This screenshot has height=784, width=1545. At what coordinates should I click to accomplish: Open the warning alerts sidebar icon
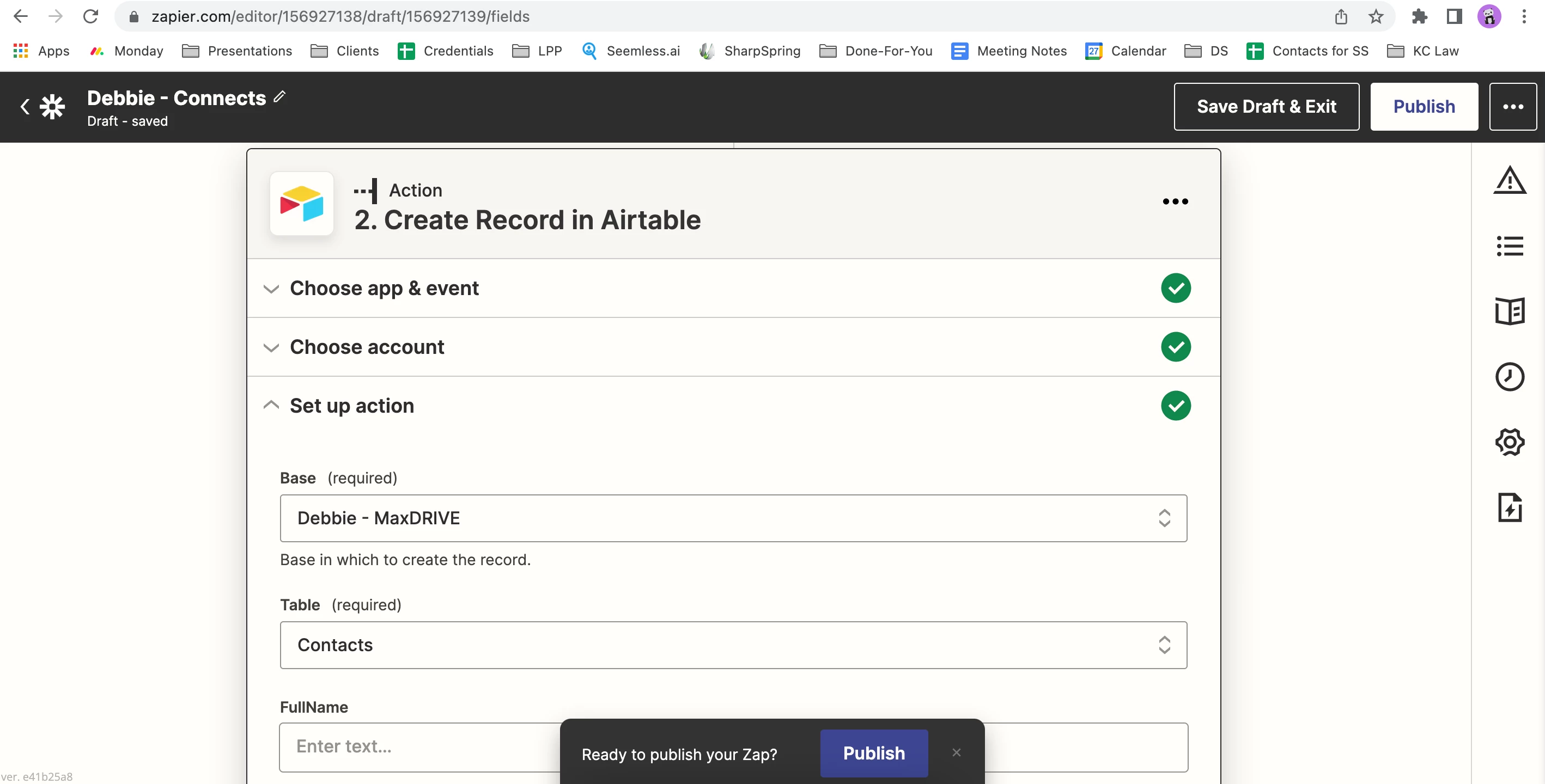coord(1509,180)
